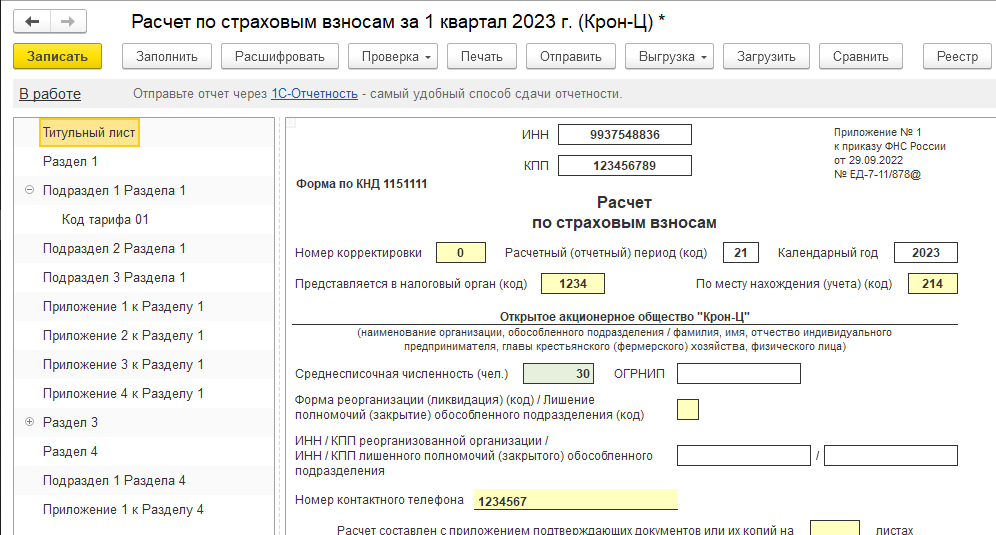This screenshot has height=535, width=996.
Task: Collapse Подраздел 1 Раздела 1 tree node
Action: point(29,190)
